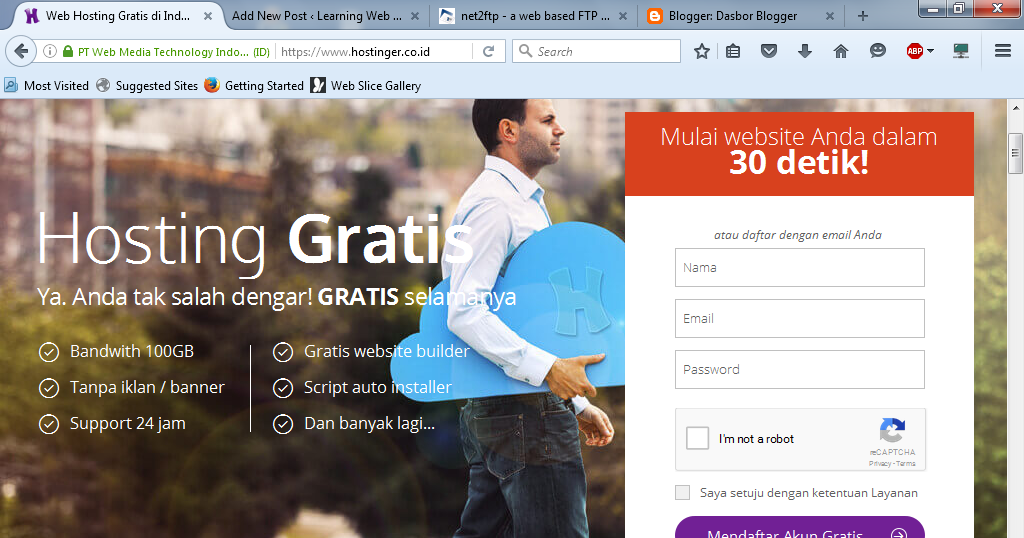Check the I'm not a robot box

click(x=697, y=438)
